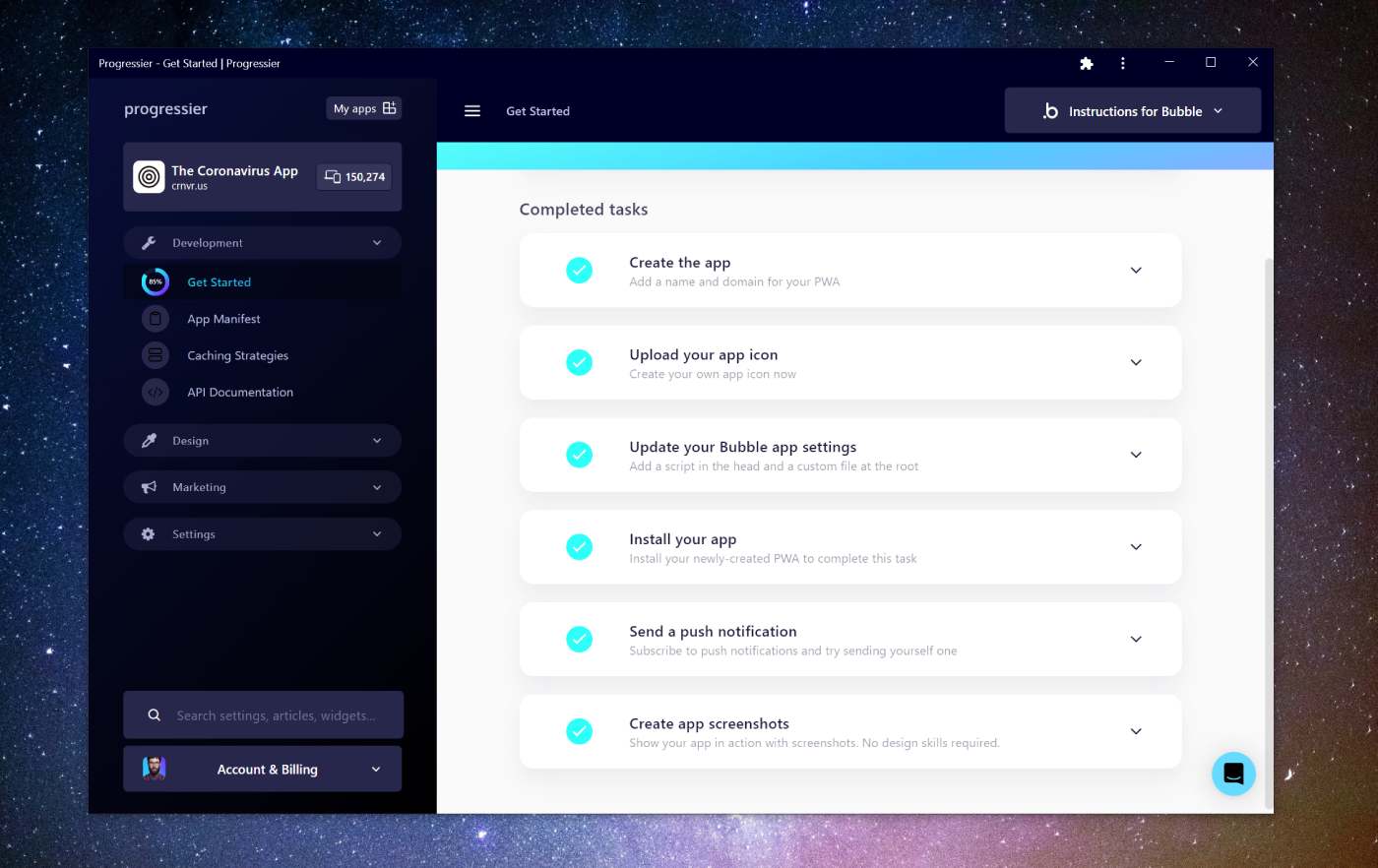Screen dimensions: 1378x868
Task: Click the 'Create your own app icon now' subtitle
Action: pos(713,374)
